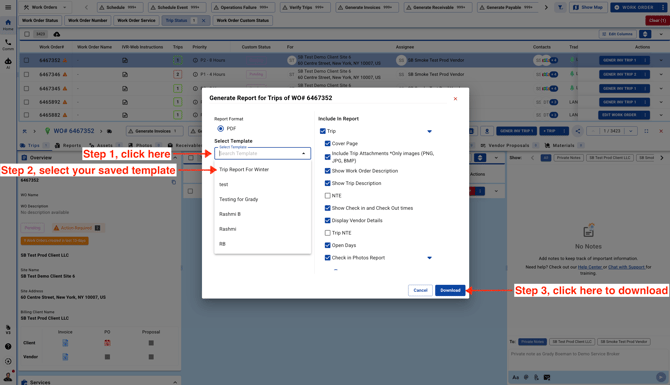Select the PDF report format radio button
This screenshot has height=385, width=670.
[220, 129]
